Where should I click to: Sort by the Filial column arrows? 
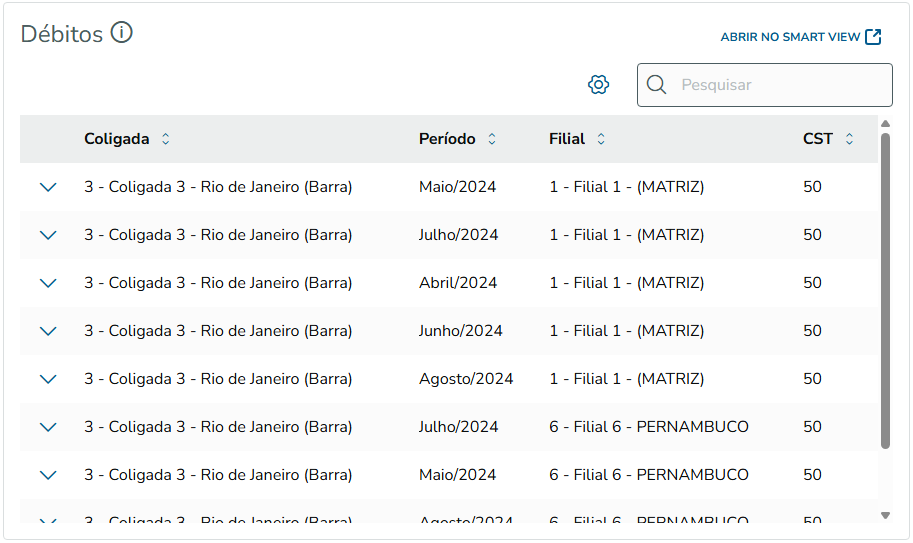coord(601,139)
